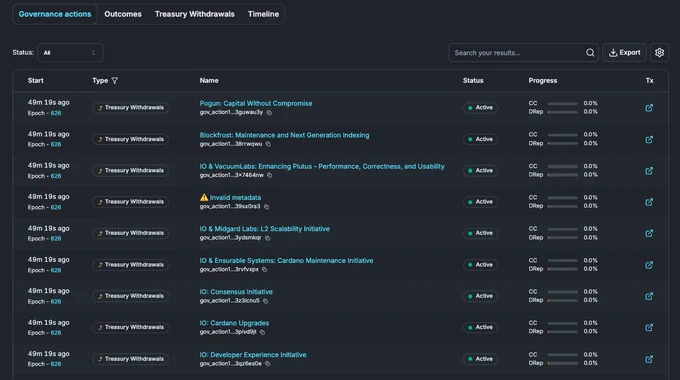
Task: Open table settings gear icon
Action: pyautogui.click(x=659, y=53)
